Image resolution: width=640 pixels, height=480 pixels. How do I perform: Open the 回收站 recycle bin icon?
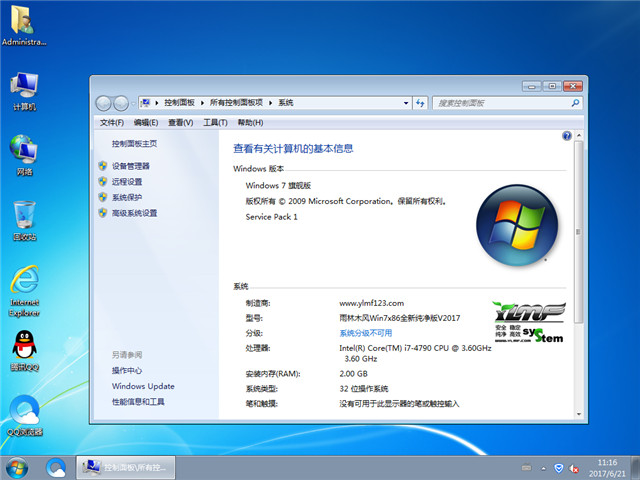coord(24,220)
